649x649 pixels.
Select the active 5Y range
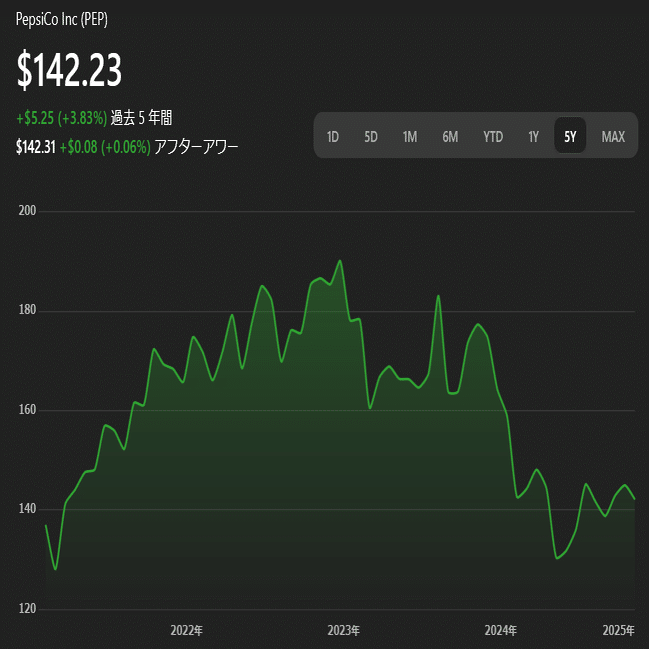[x=570, y=136]
